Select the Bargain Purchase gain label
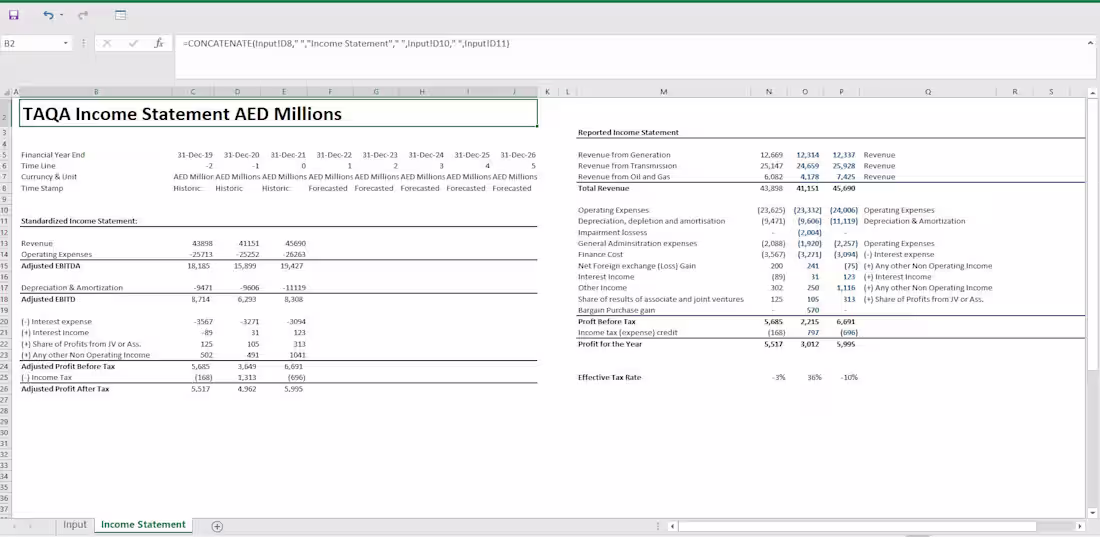The image size is (1100, 537). [x=615, y=310]
